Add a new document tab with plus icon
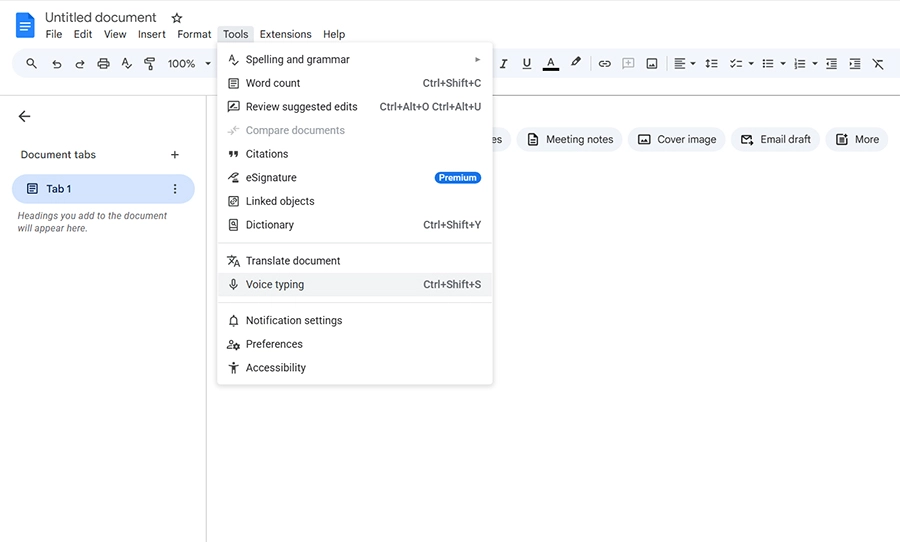 click(x=175, y=154)
